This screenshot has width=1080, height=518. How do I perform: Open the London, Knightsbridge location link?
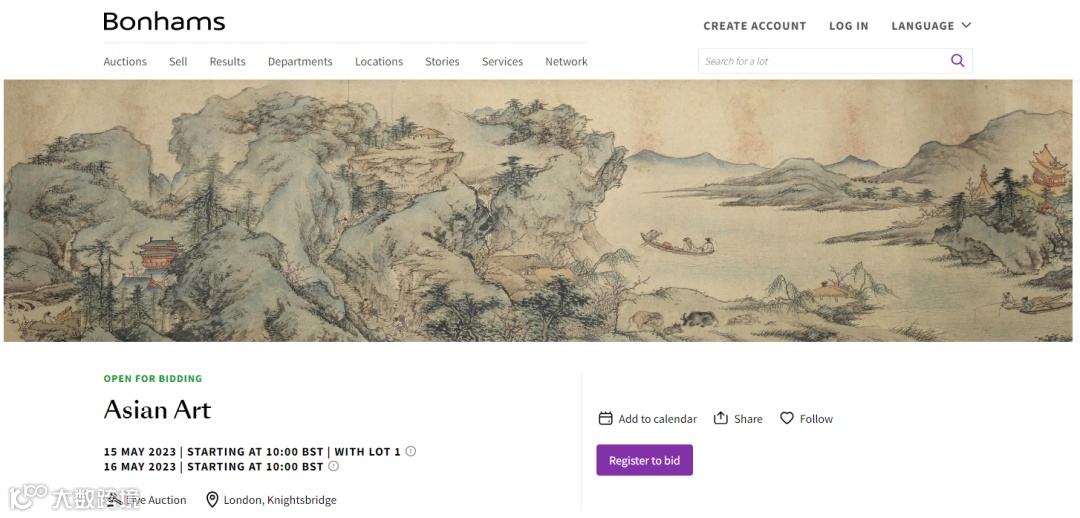280,500
